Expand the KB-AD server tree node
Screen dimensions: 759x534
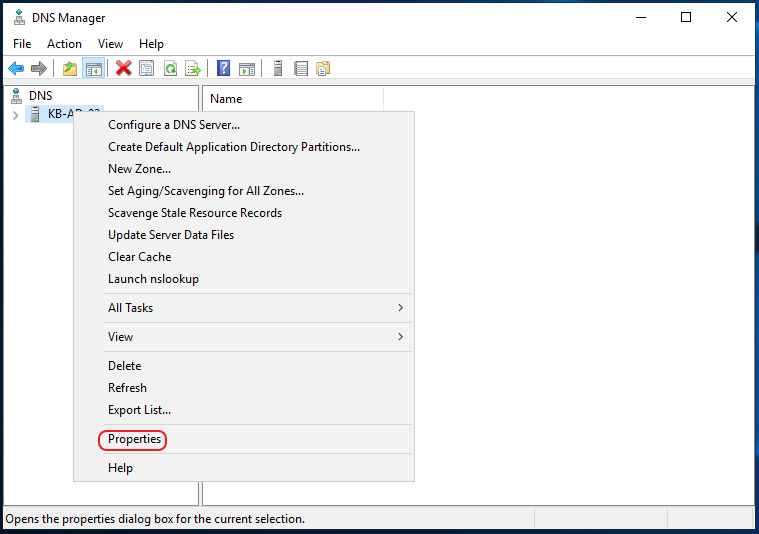pyautogui.click(x=15, y=115)
